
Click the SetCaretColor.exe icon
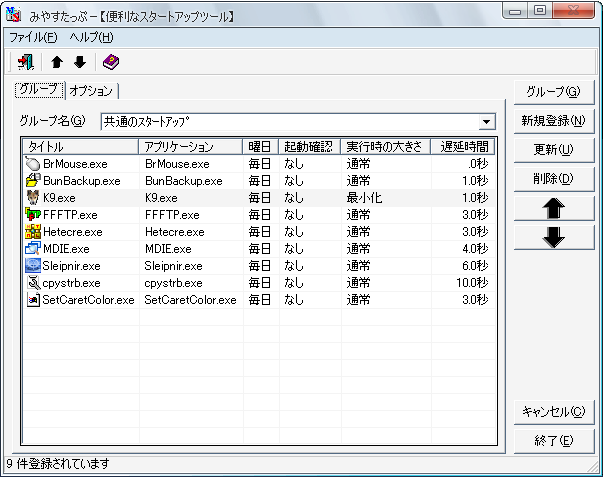click(x=34, y=300)
